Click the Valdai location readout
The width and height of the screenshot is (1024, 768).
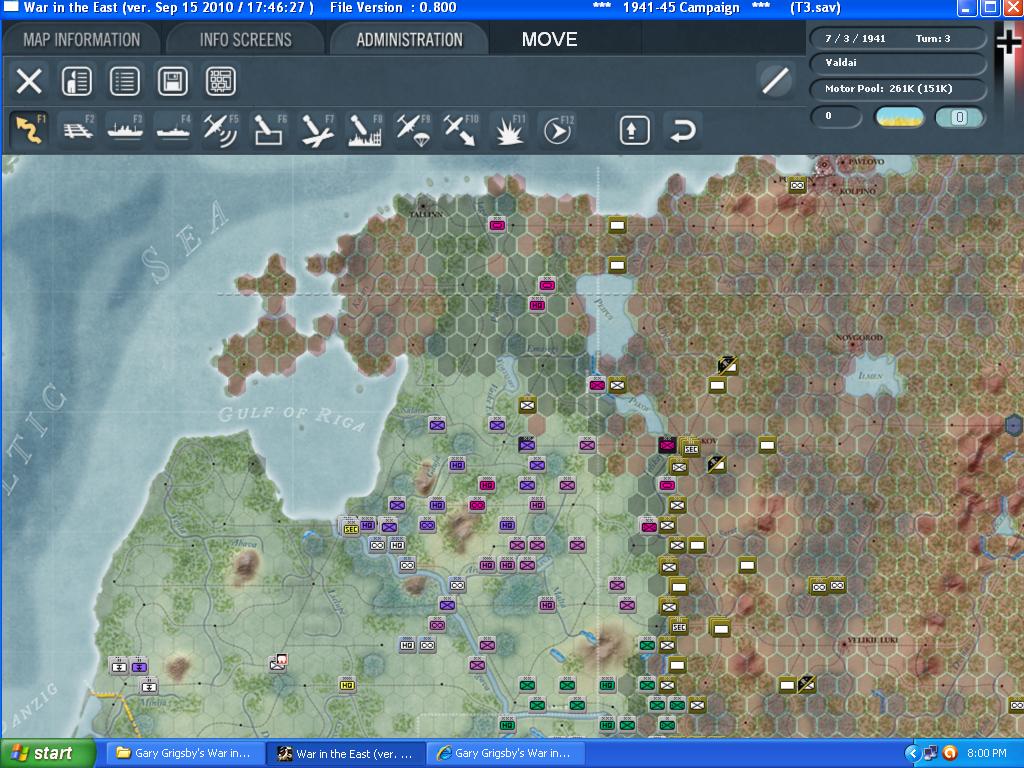click(897, 63)
